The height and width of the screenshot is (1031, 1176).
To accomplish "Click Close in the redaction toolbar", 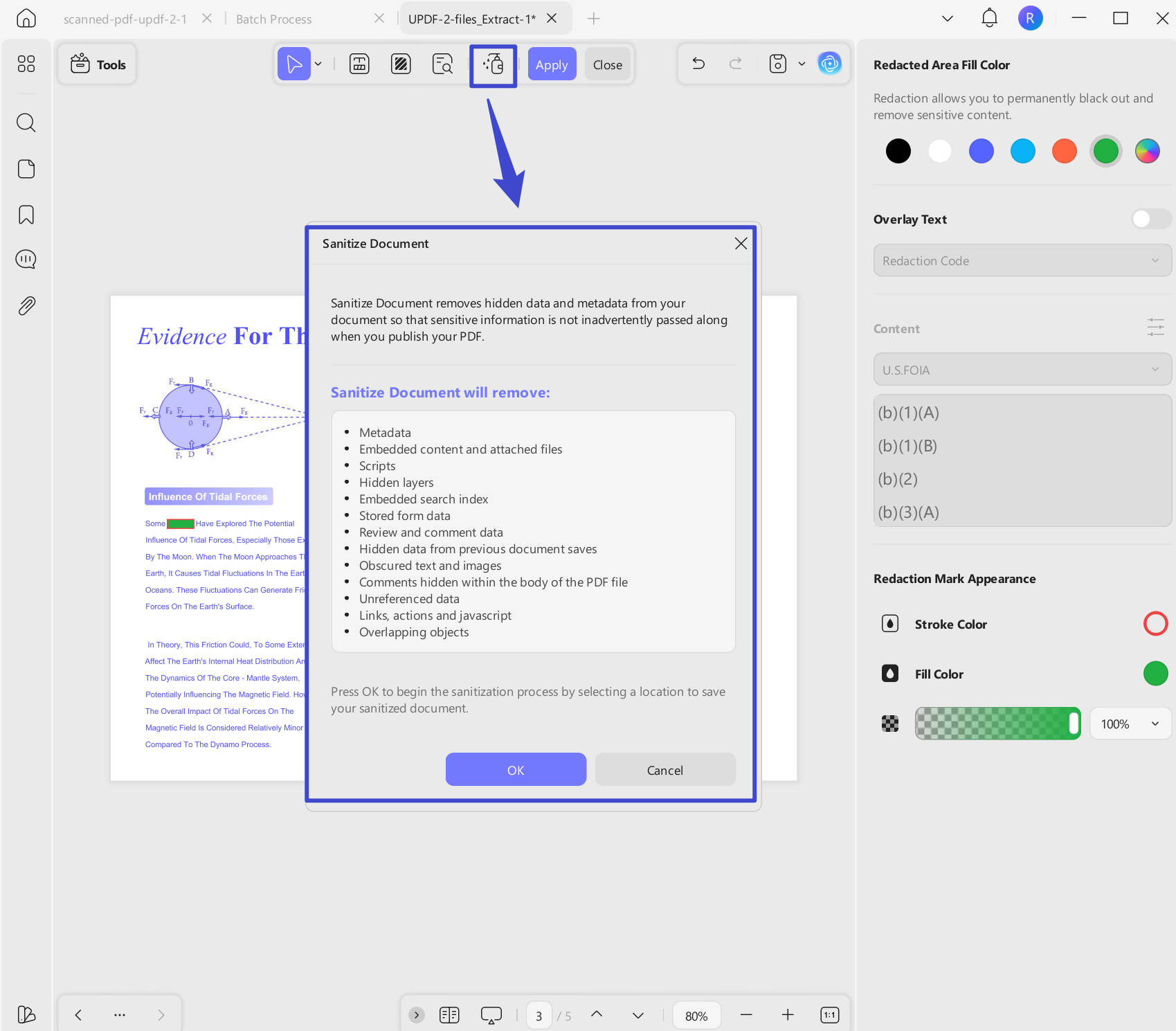I will (608, 64).
